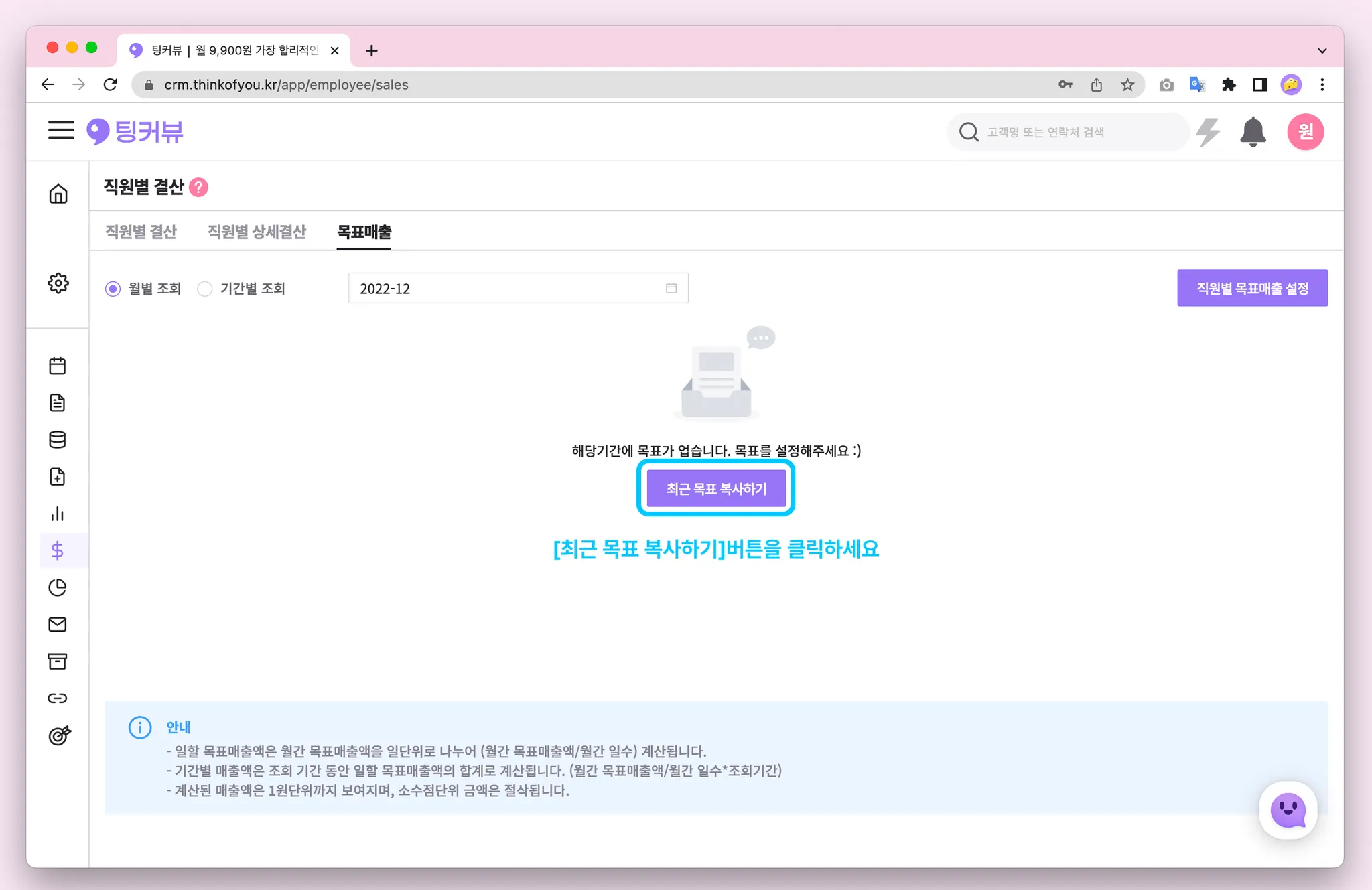Open the pink 원 profile menu
The image size is (1372, 890).
click(x=1305, y=132)
